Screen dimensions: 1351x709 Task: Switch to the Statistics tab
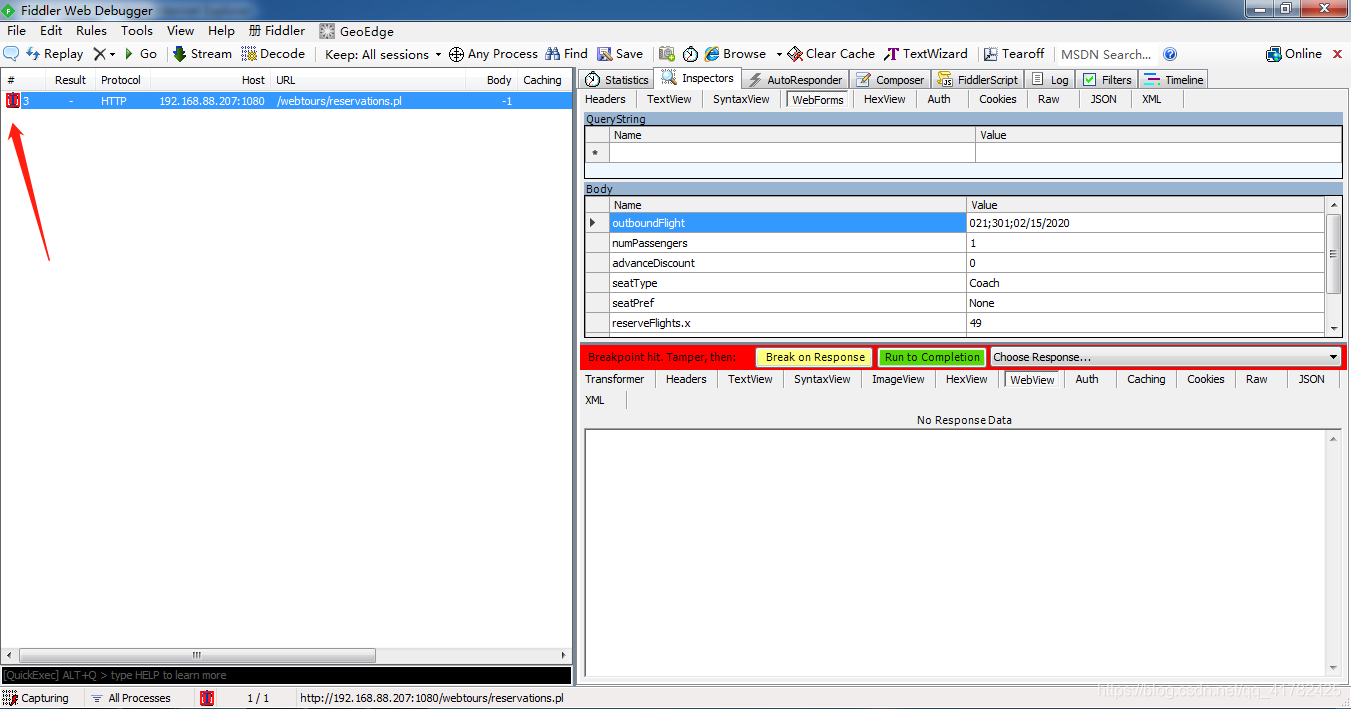(x=617, y=79)
